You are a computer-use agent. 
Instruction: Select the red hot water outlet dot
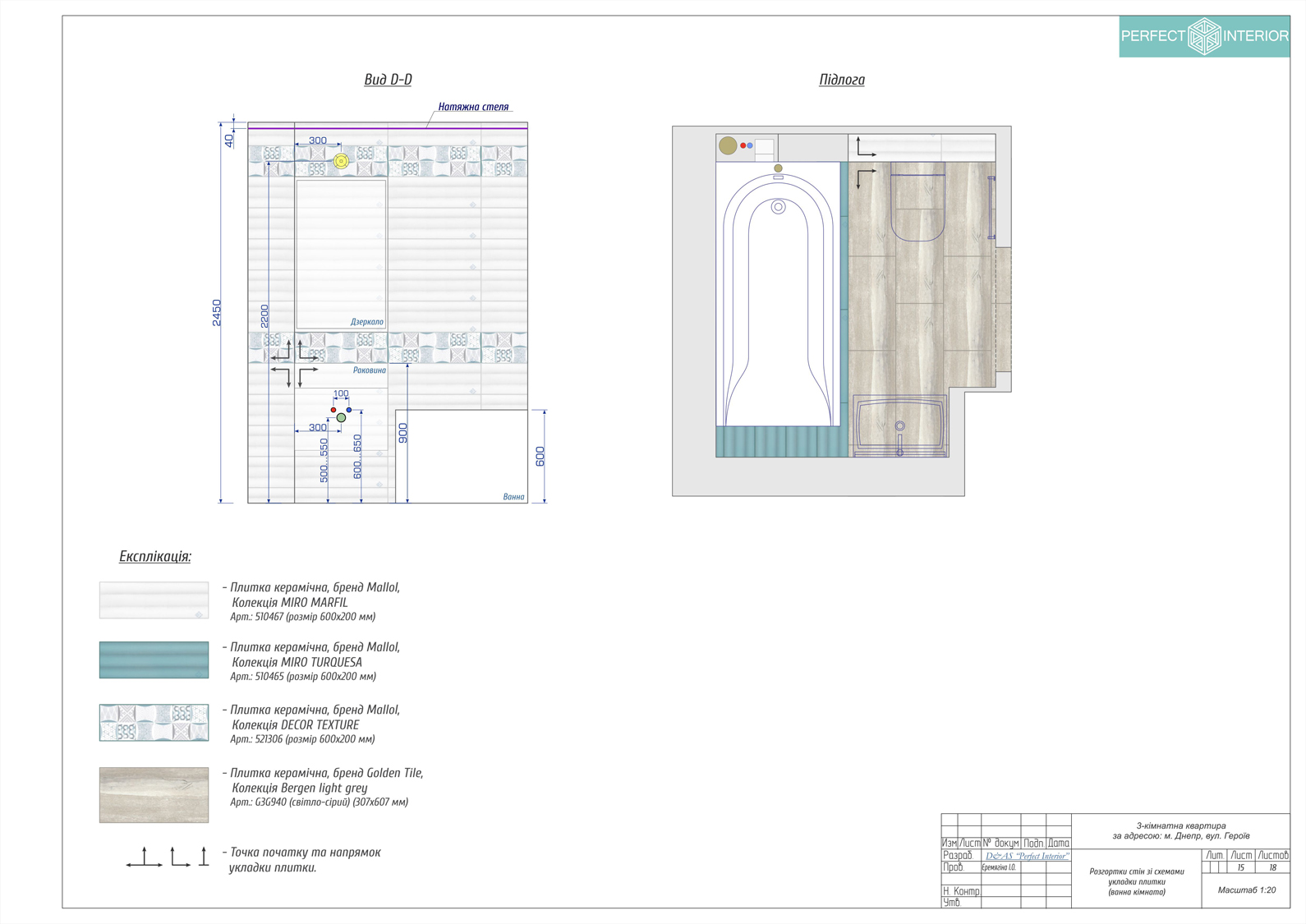(333, 410)
